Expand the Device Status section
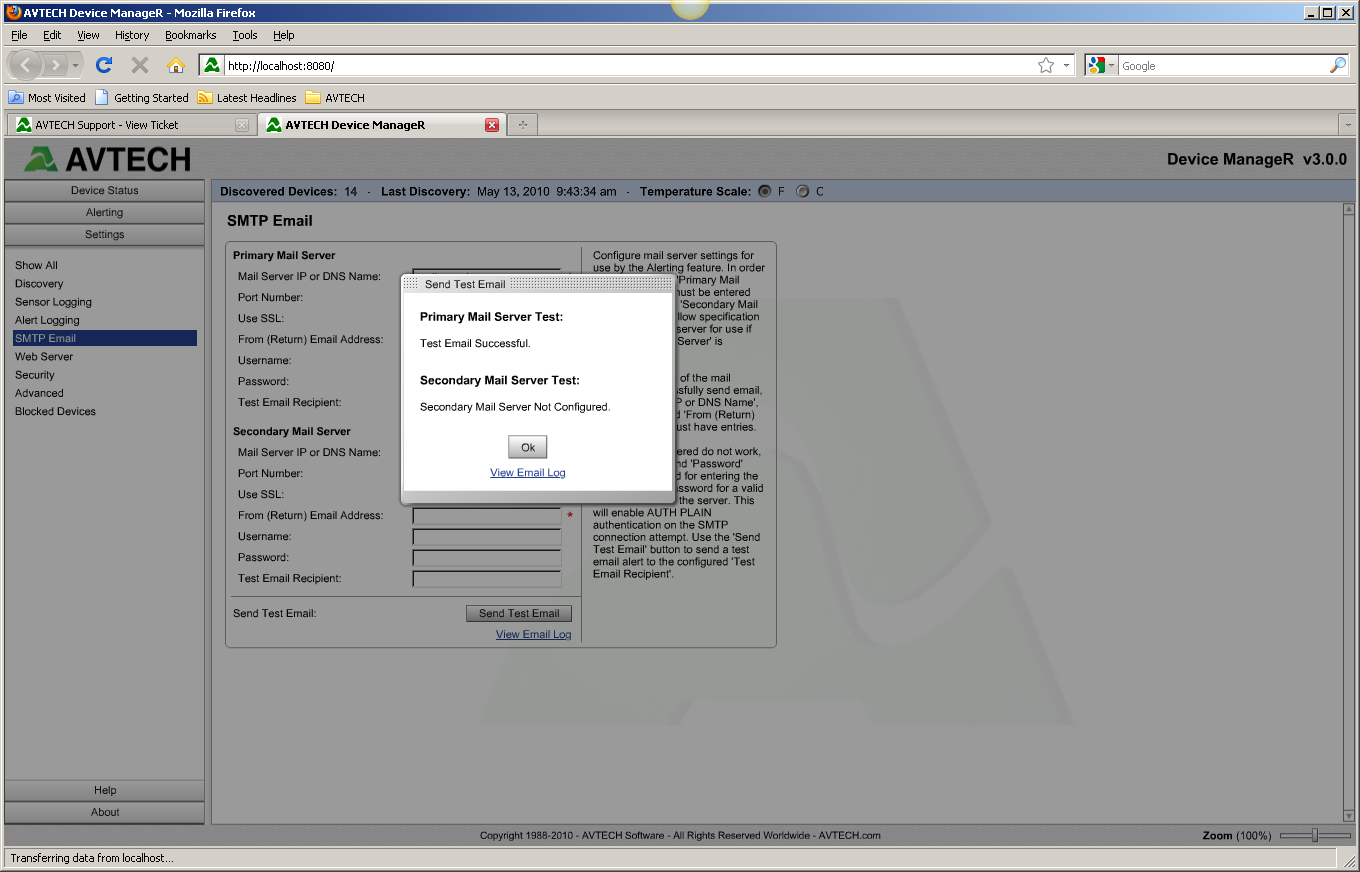Image resolution: width=1360 pixels, height=872 pixels. click(104, 190)
